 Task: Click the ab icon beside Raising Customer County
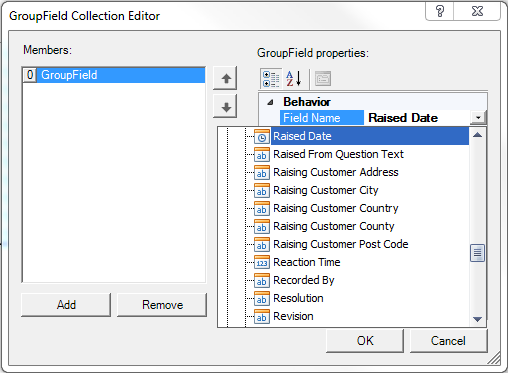pyautogui.click(x=262, y=226)
